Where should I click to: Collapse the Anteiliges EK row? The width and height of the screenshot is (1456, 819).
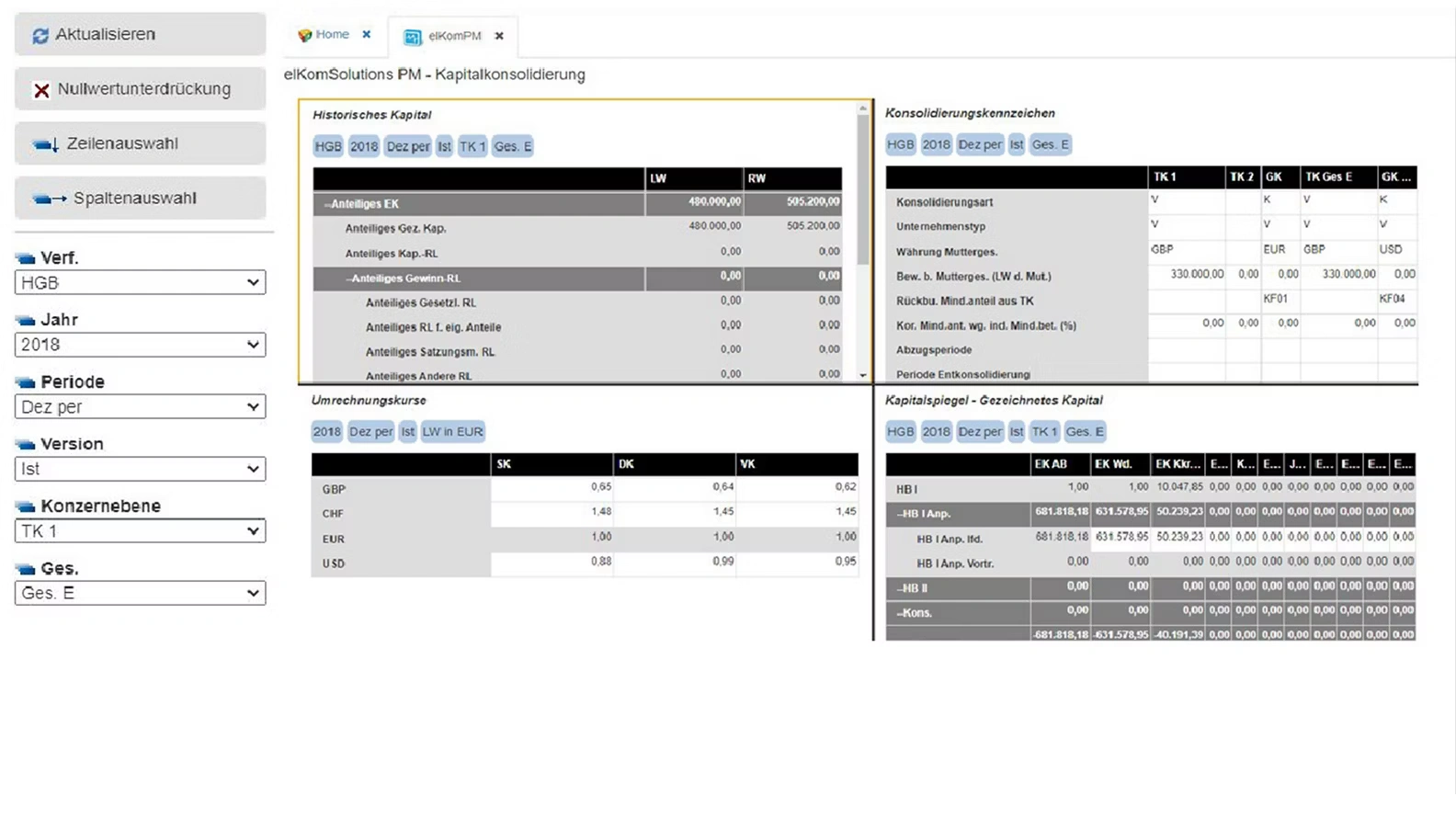click(327, 204)
